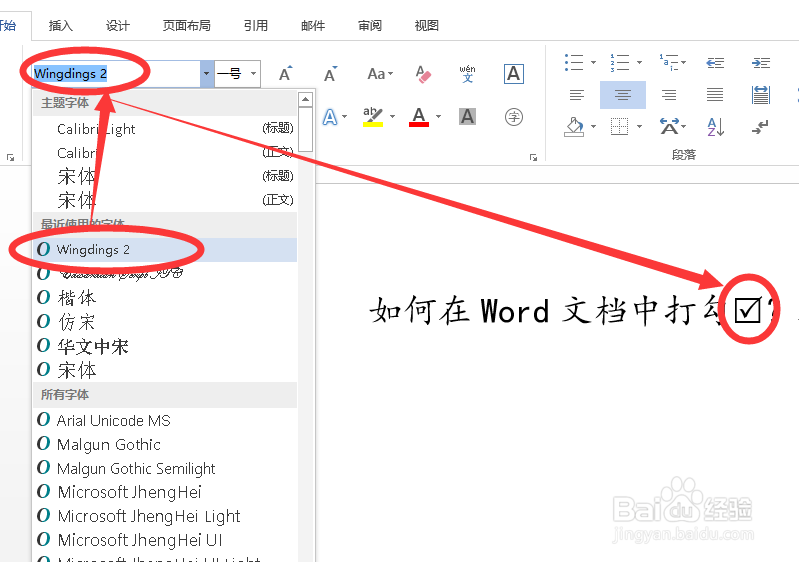Select Arial Unicode MS font
This screenshot has width=799, height=562.
(165, 420)
